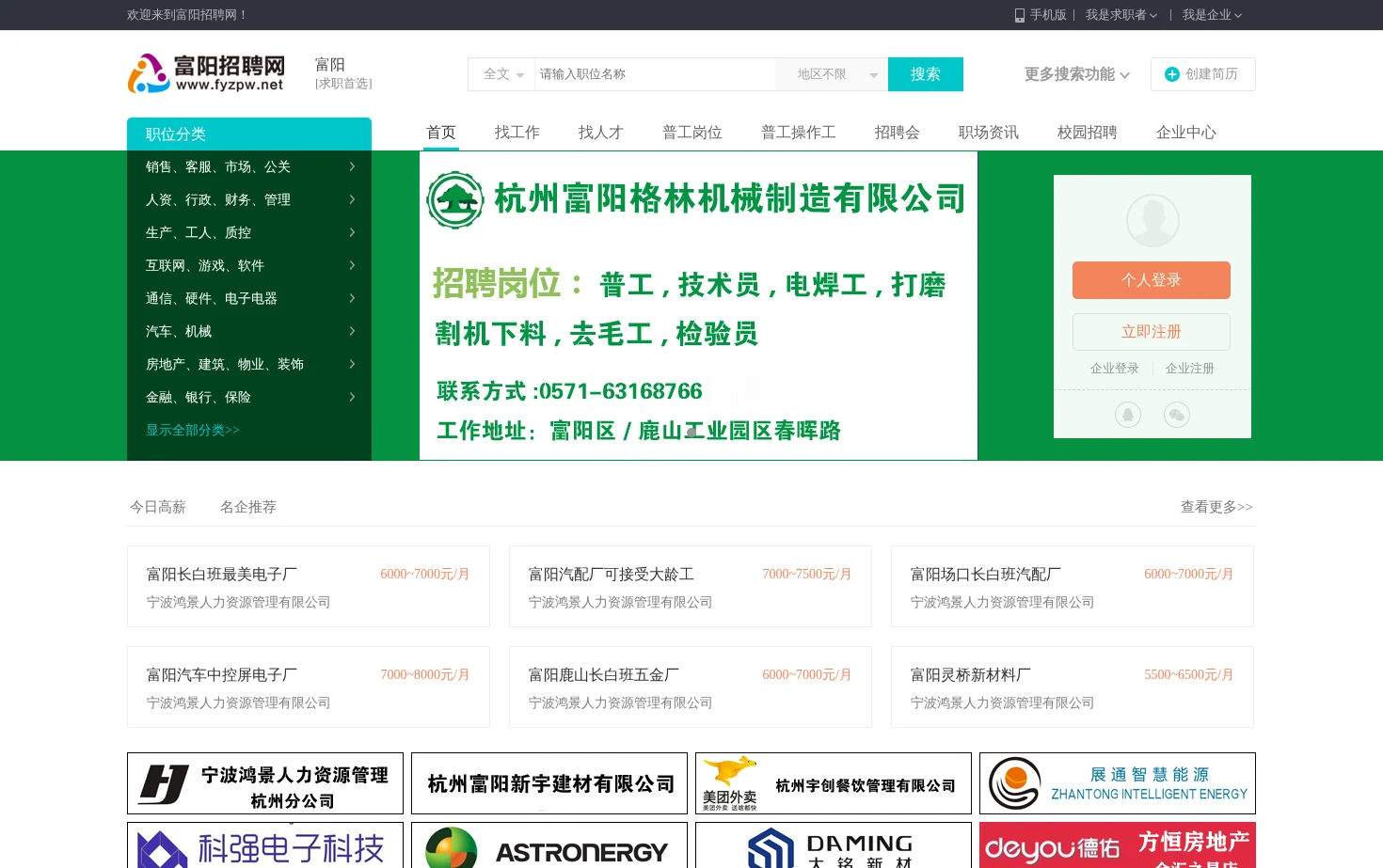The image size is (1383, 868).
Task: Expand the 金融、银行、保险 category
Action: pyautogui.click(x=249, y=397)
